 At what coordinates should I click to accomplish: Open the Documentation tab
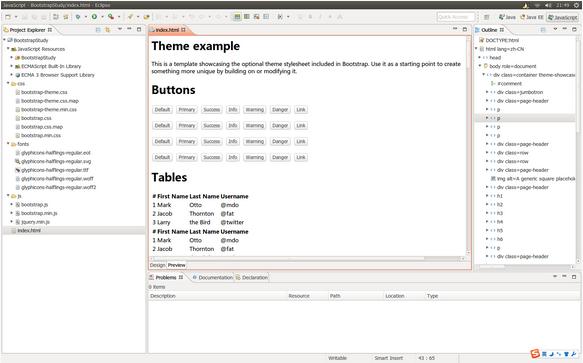(213, 277)
